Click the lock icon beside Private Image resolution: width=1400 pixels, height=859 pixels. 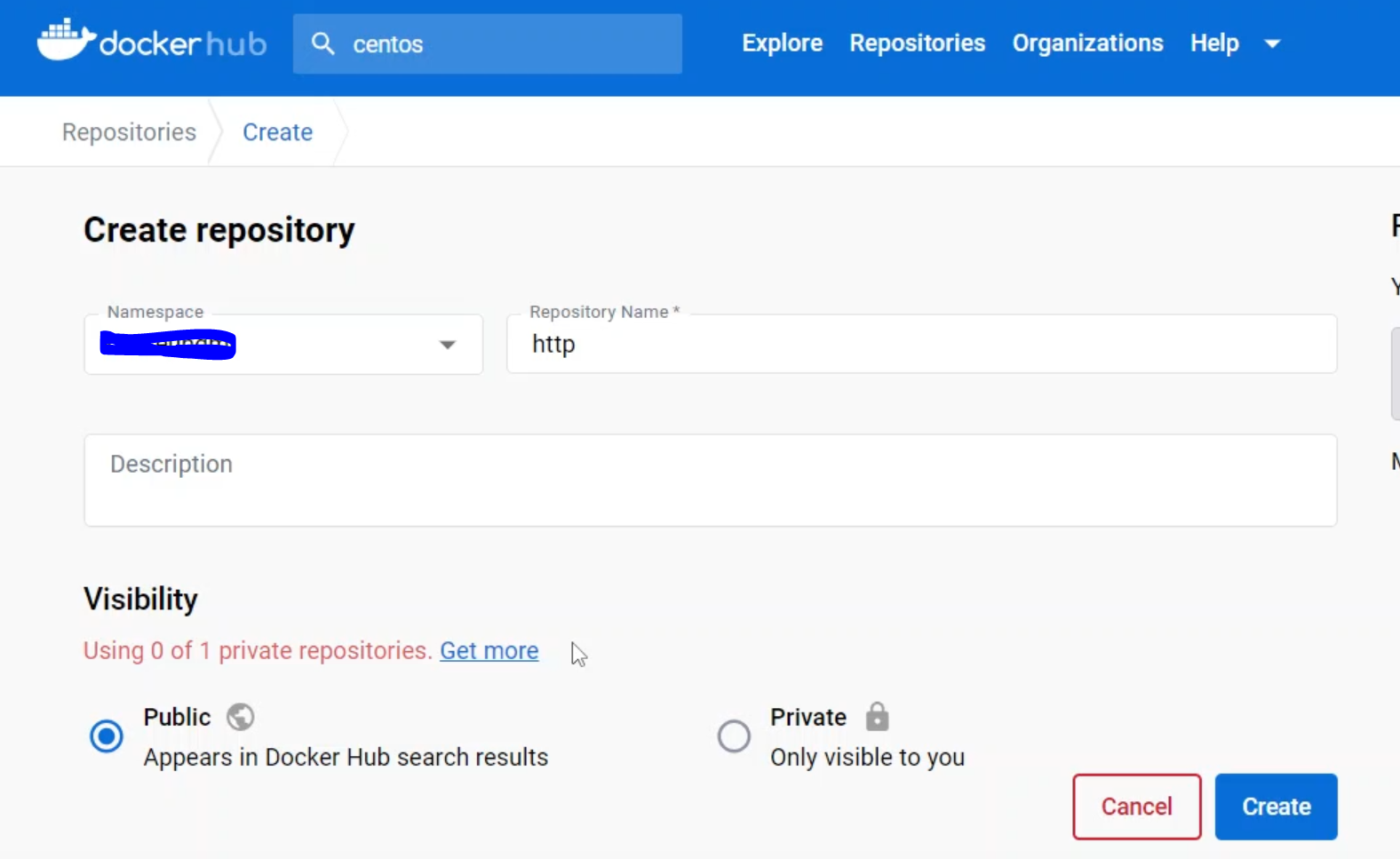[877, 716]
